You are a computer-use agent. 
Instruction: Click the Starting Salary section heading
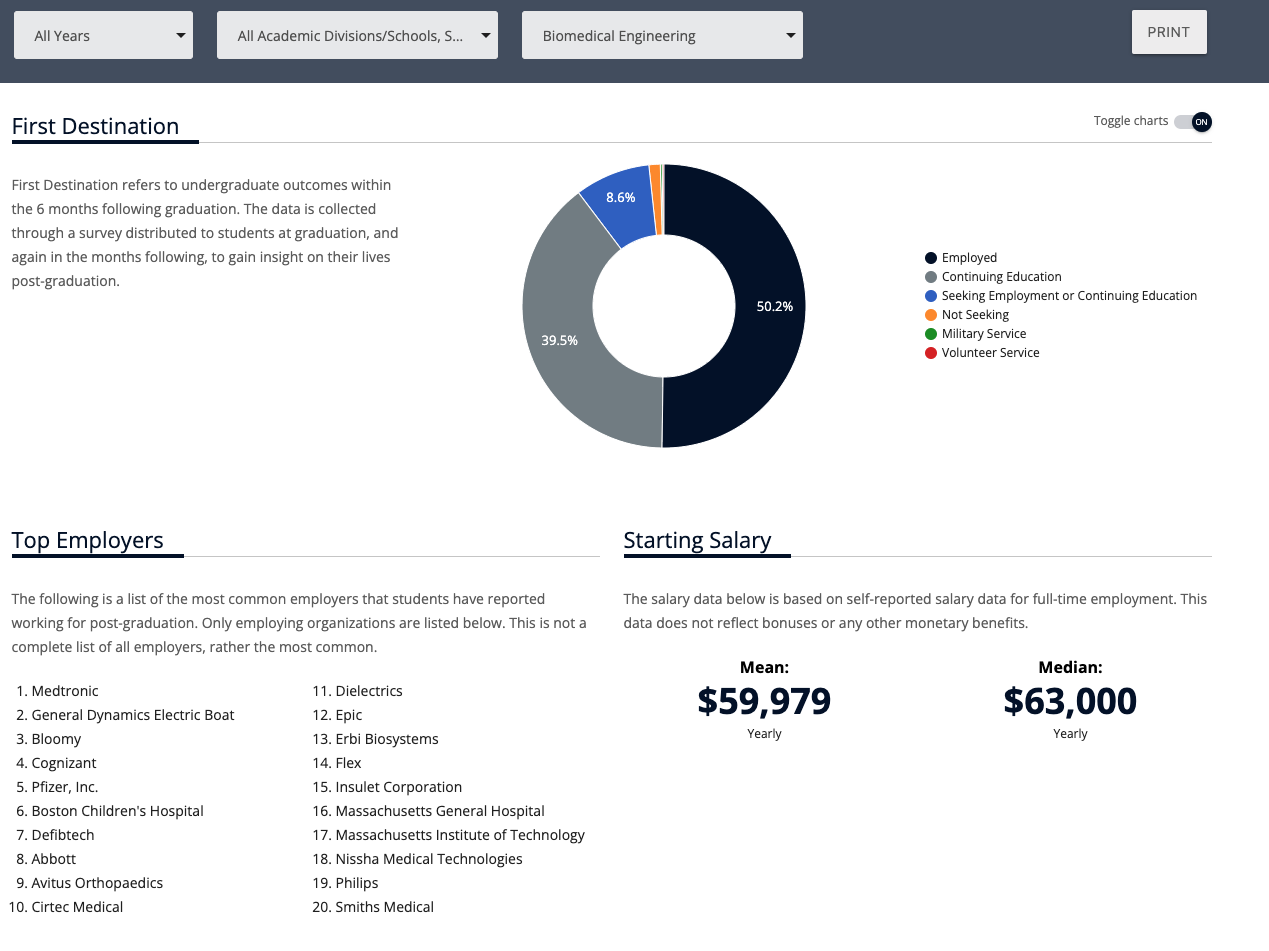click(697, 540)
